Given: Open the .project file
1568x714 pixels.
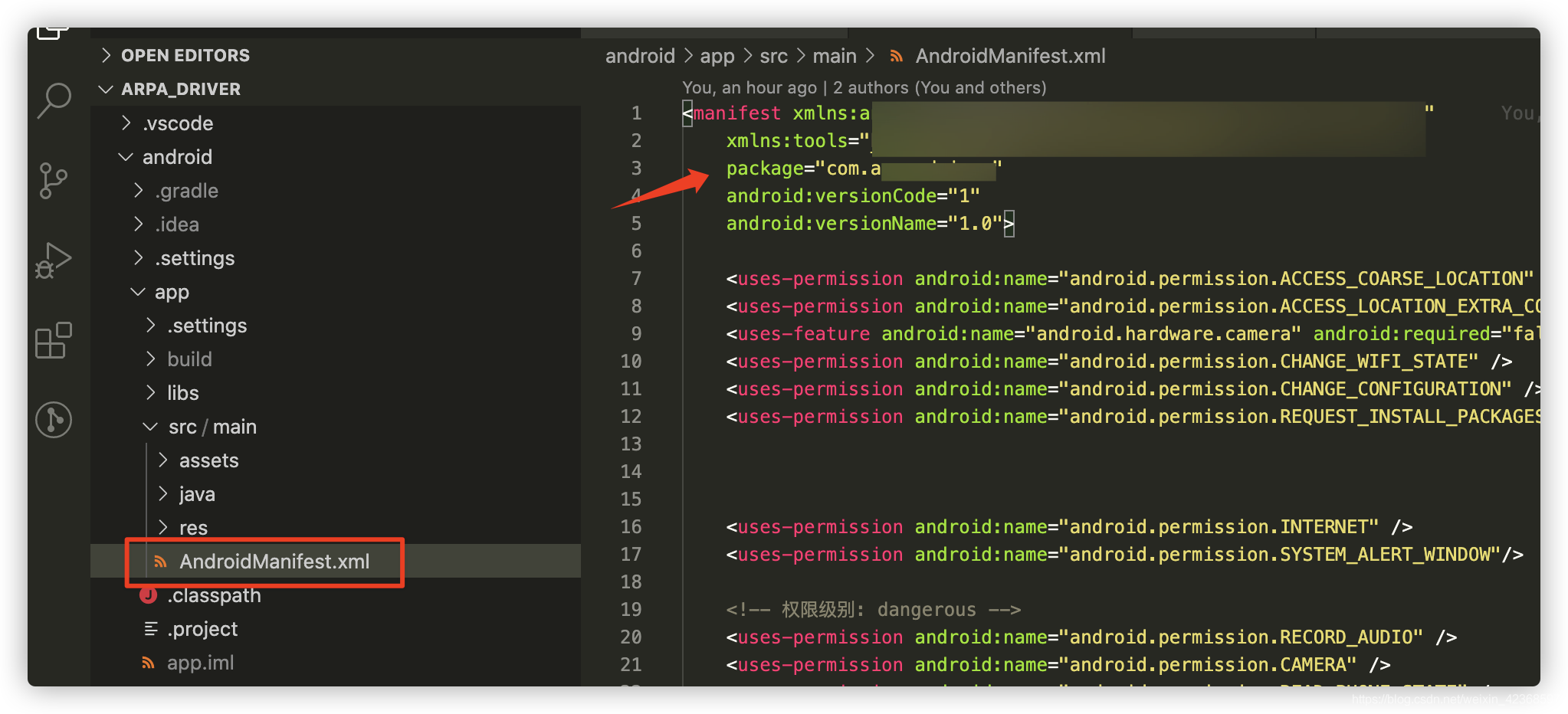Looking at the screenshot, I should pos(202,629).
